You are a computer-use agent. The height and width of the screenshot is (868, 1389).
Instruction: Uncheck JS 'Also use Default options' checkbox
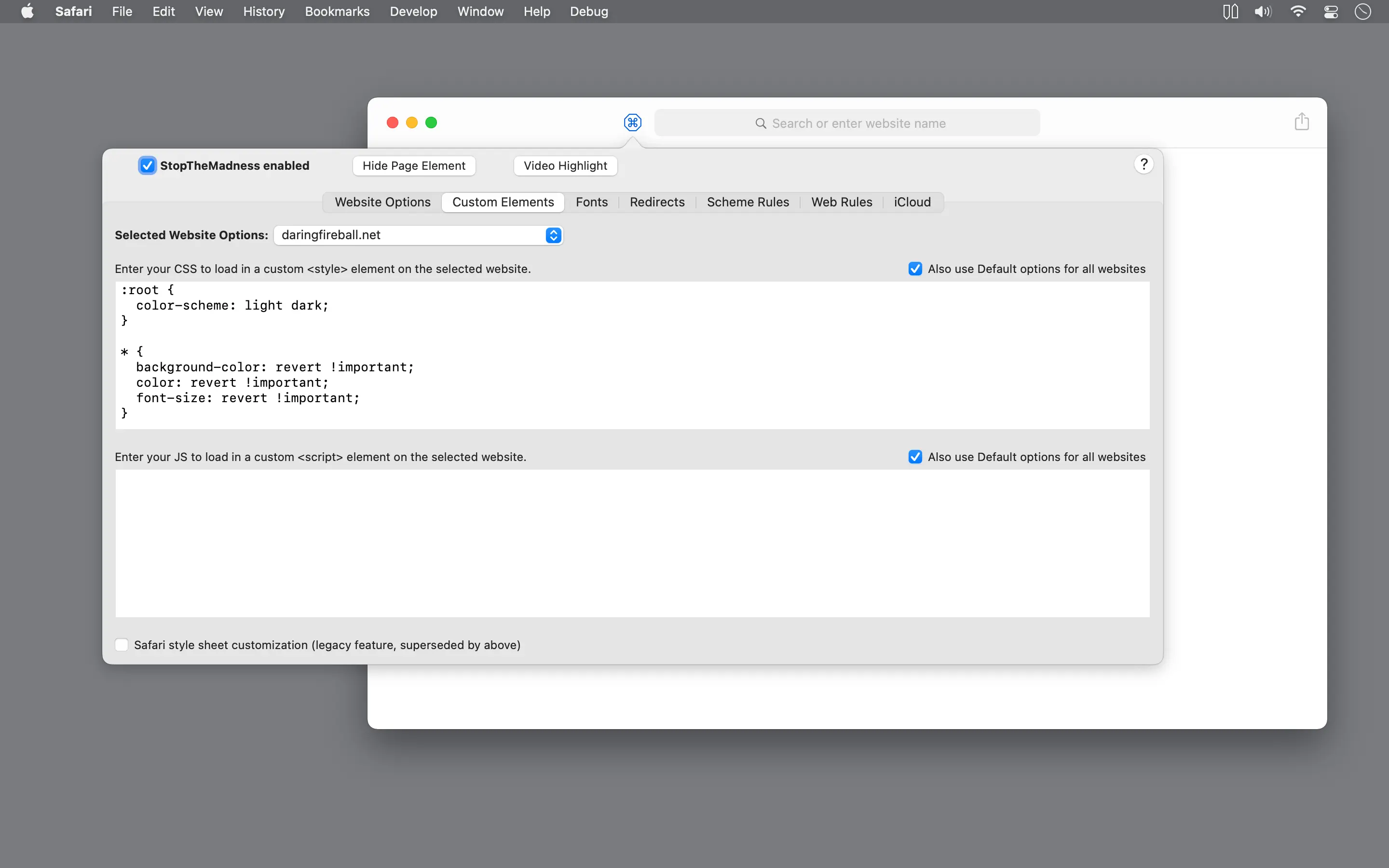tap(915, 457)
